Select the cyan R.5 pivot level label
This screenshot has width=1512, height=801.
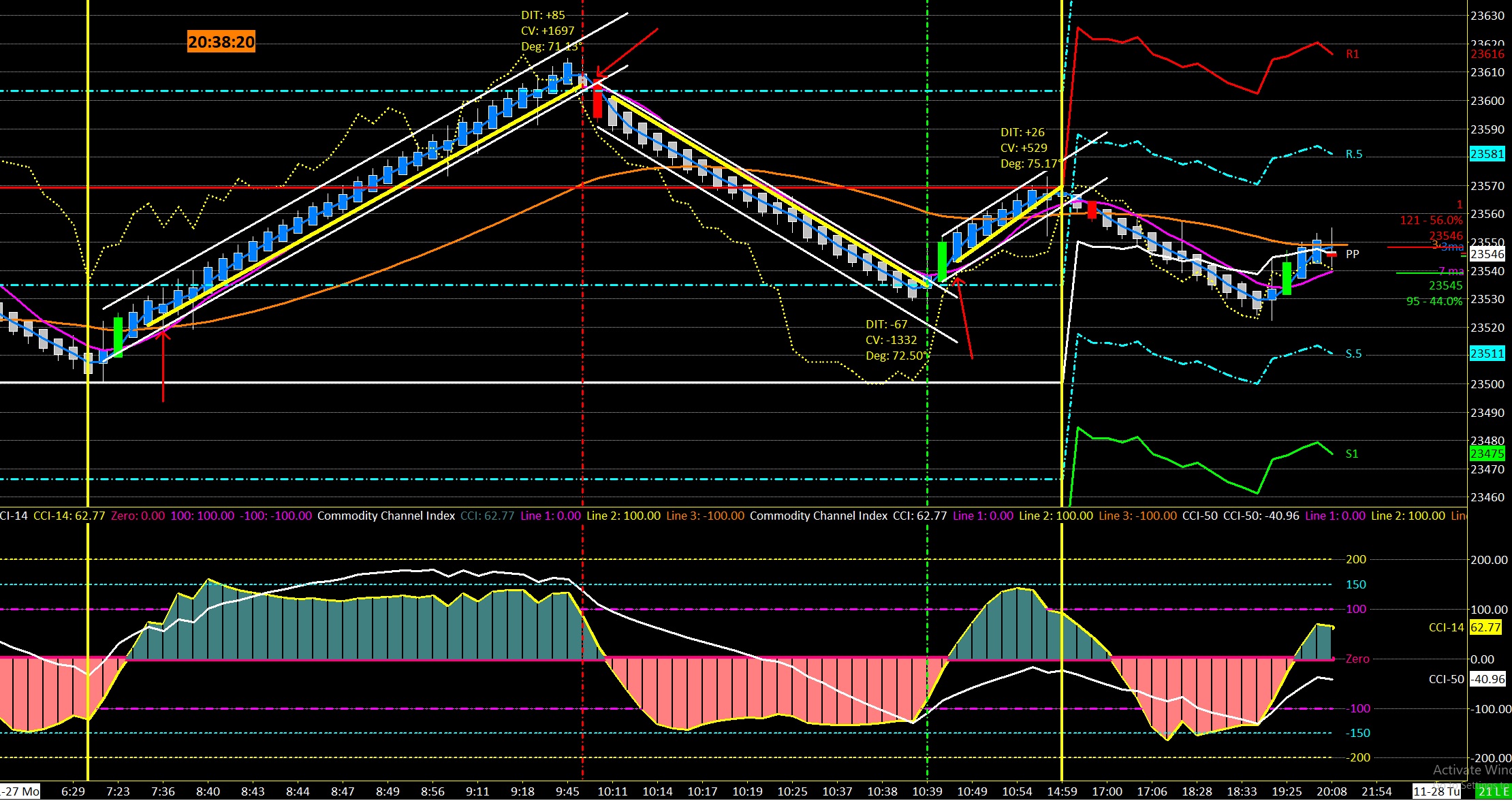click(x=1354, y=154)
